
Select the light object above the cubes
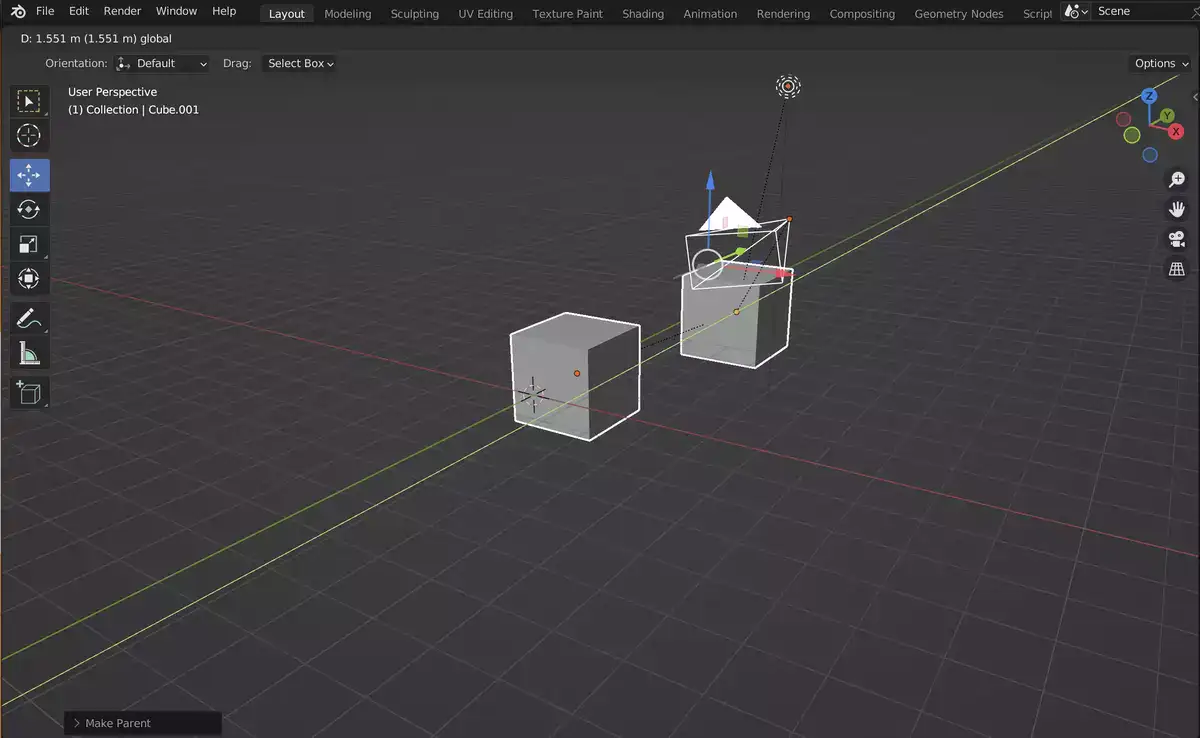point(788,87)
